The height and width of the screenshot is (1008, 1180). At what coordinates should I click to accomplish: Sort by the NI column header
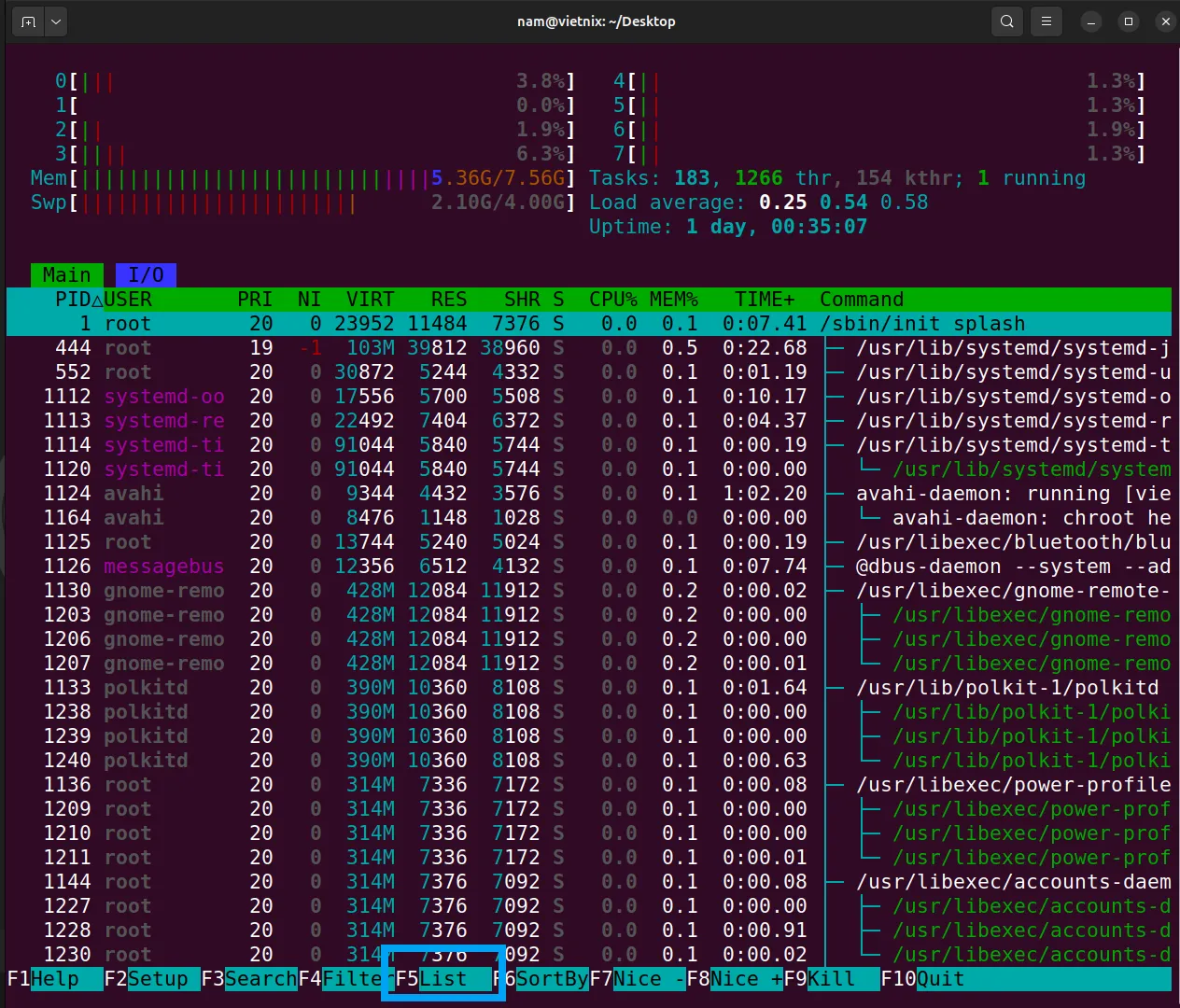coord(309,300)
